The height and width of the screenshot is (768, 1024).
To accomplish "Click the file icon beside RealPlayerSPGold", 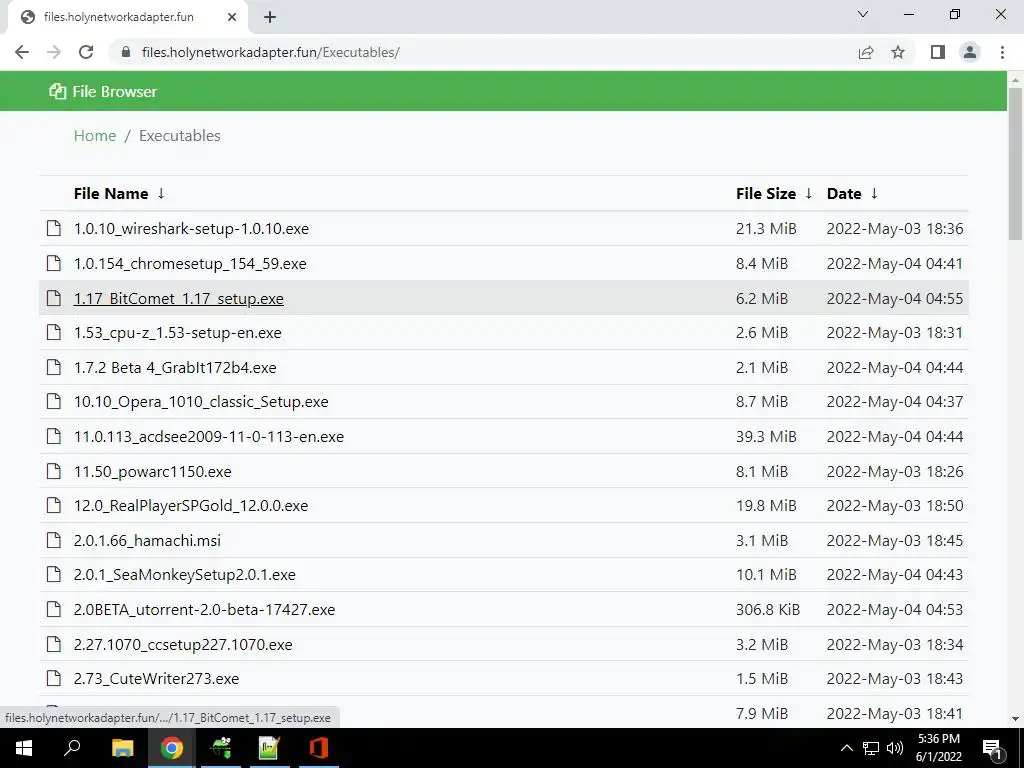I will tap(54, 505).
